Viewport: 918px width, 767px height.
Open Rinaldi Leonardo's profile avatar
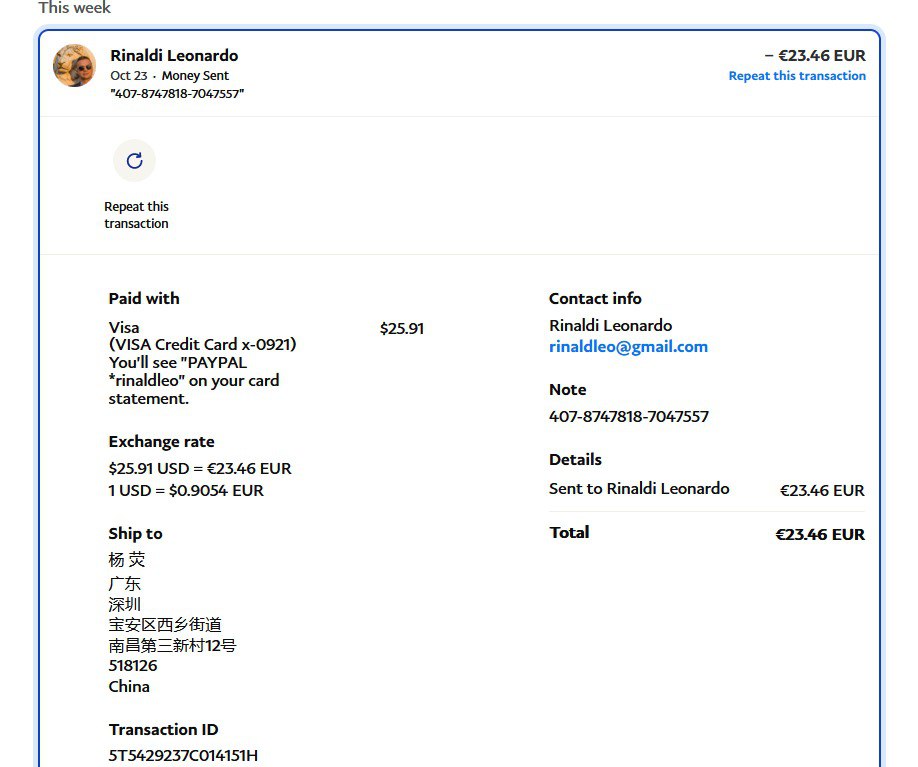pyautogui.click(x=75, y=66)
